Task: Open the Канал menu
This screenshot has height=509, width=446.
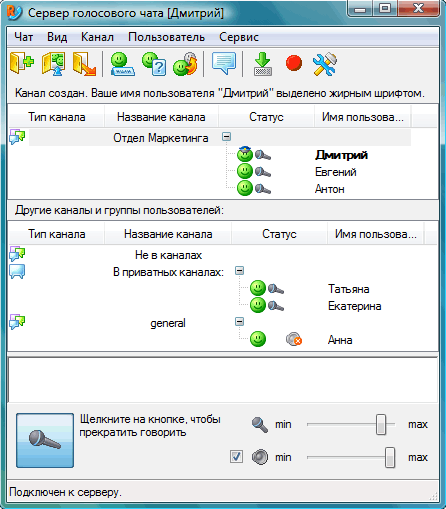Action: 97,37
